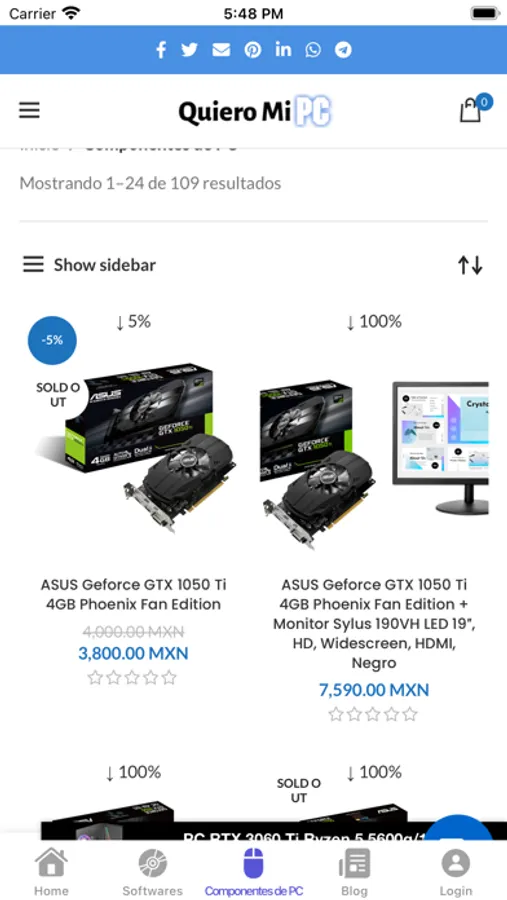Share on LinkedIn icon
This screenshot has width=507, height=900.
283,49
